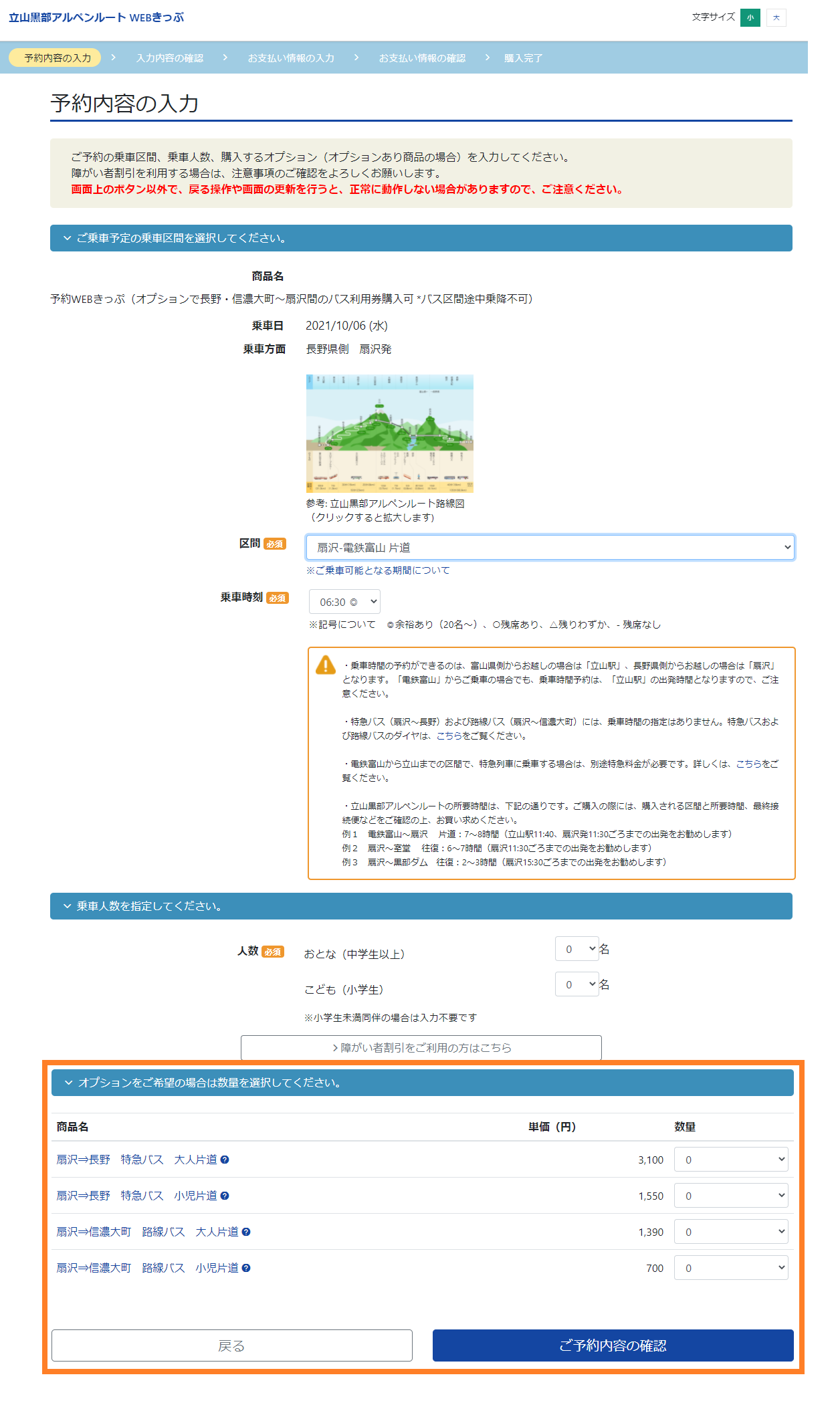
Task: Collapse the オプション quantity section header
Action: click(x=422, y=1083)
